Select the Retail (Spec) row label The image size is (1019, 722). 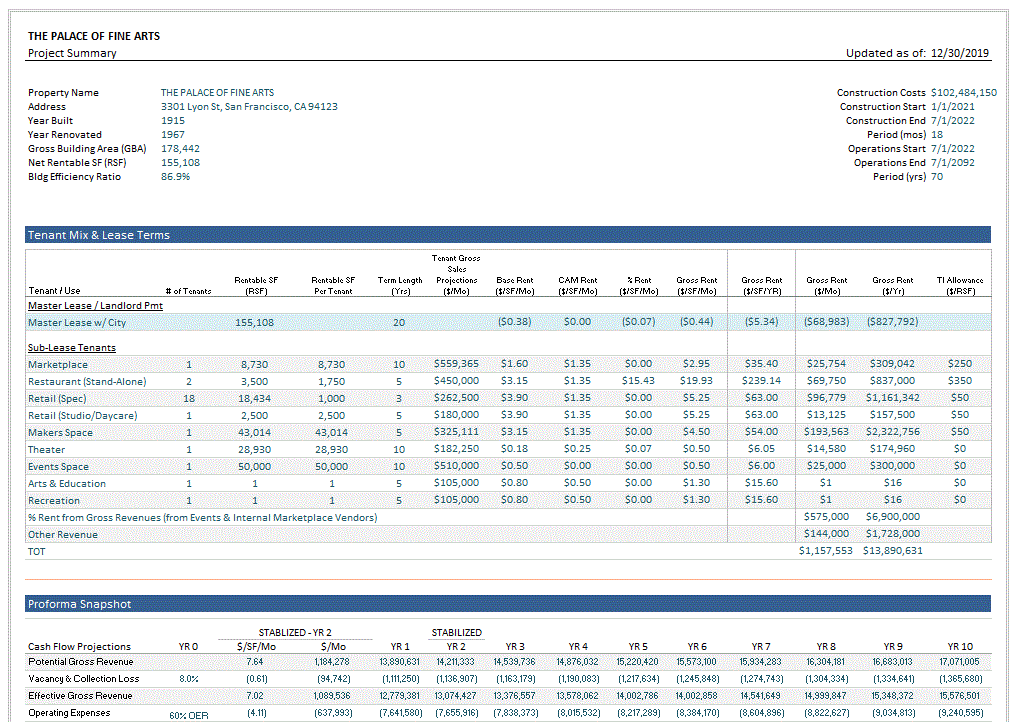pos(57,398)
